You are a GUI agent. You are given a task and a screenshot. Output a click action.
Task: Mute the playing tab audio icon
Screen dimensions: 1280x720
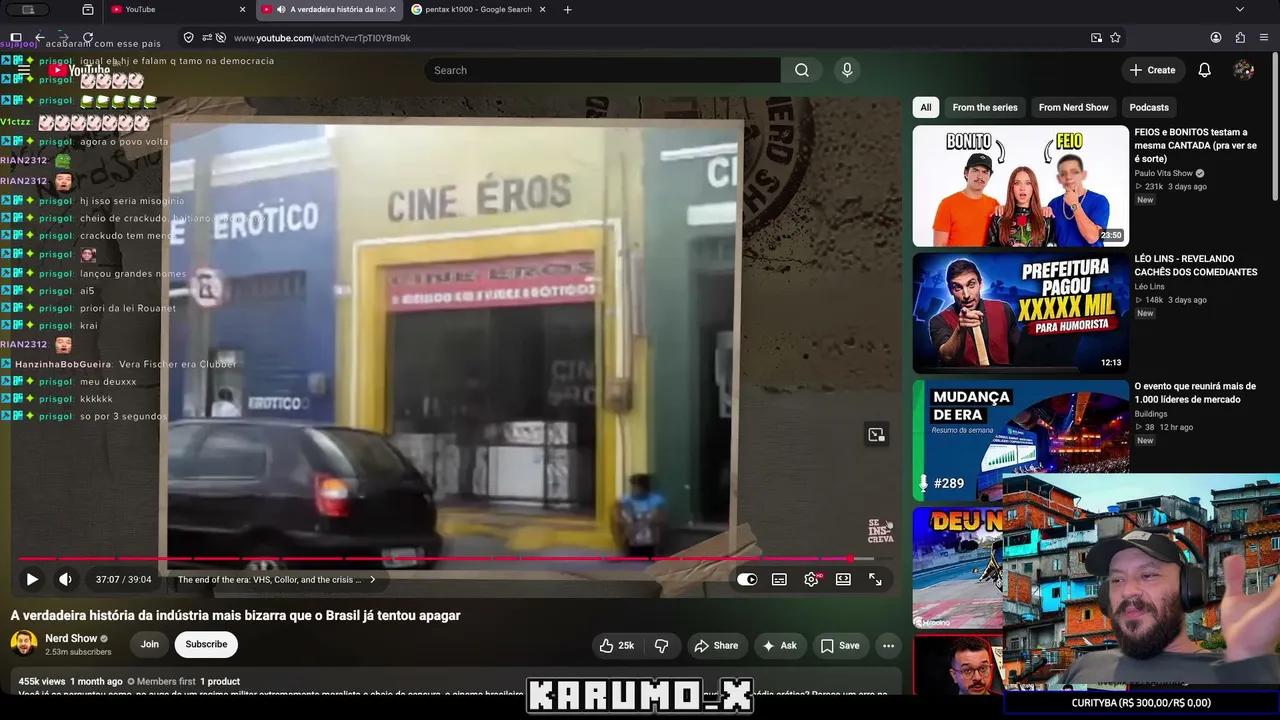[281, 10]
